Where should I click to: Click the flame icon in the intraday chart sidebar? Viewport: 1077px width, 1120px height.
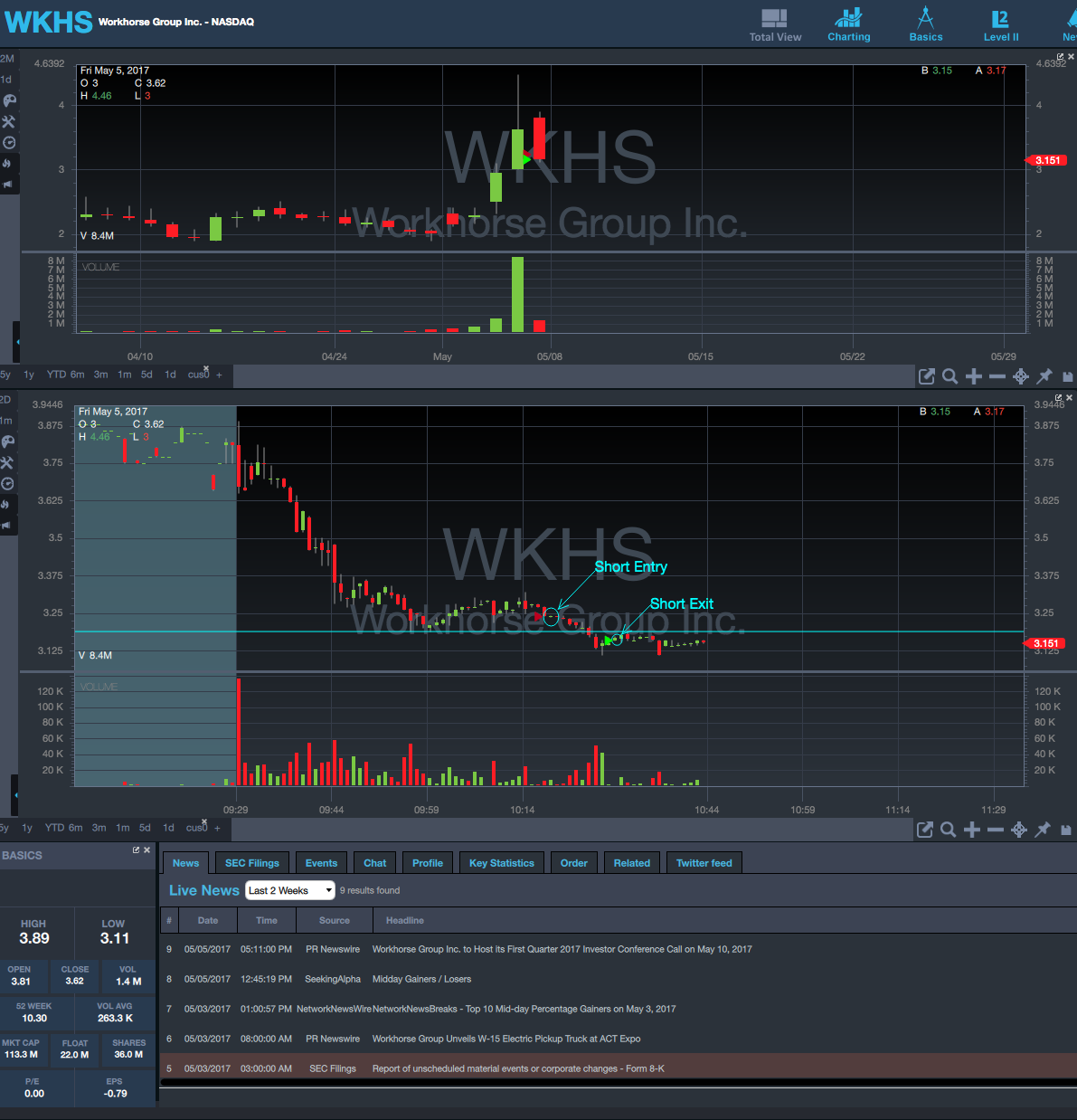click(x=7, y=504)
